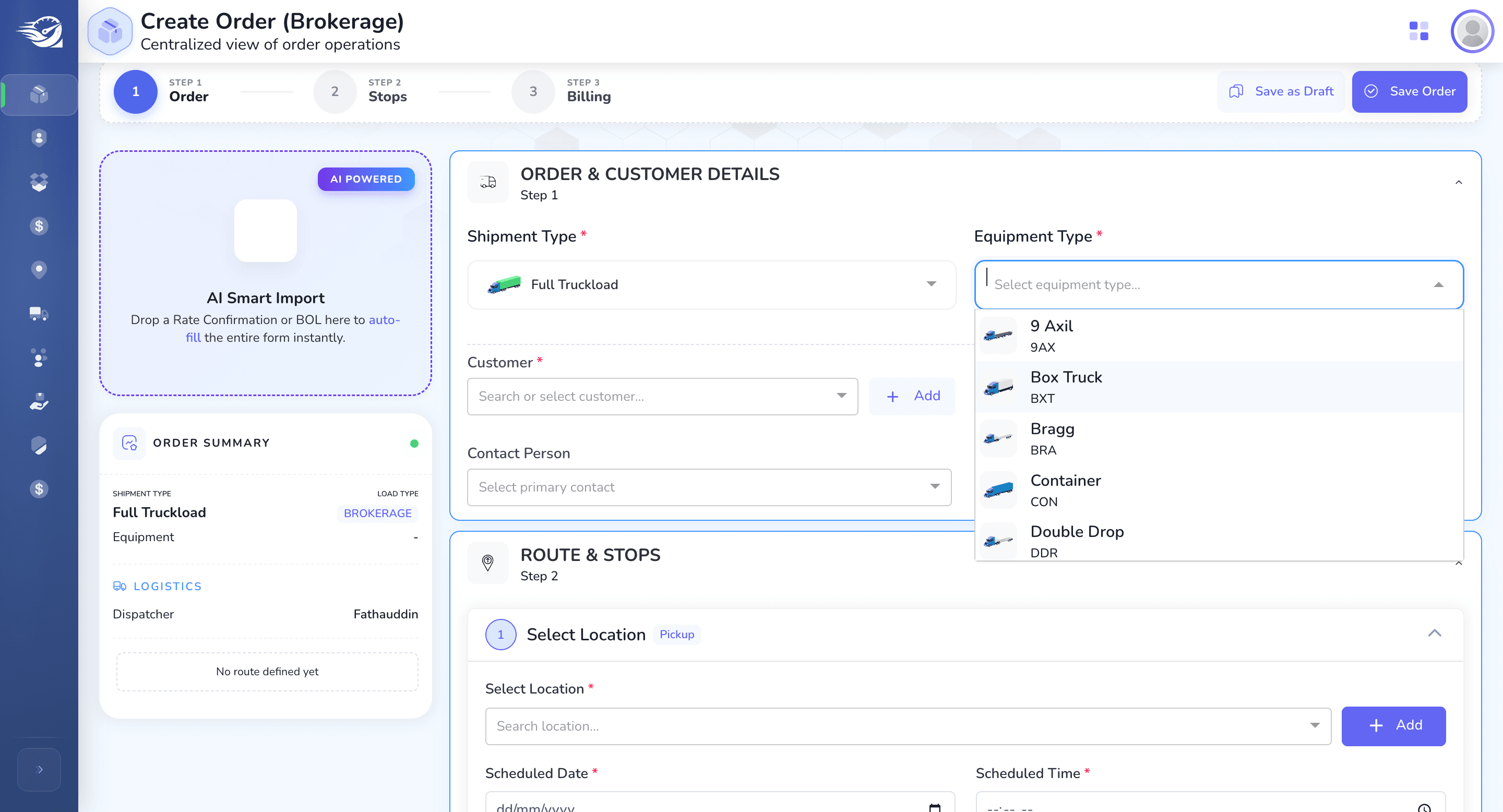Open the apps grid icon in header

click(x=1418, y=31)
